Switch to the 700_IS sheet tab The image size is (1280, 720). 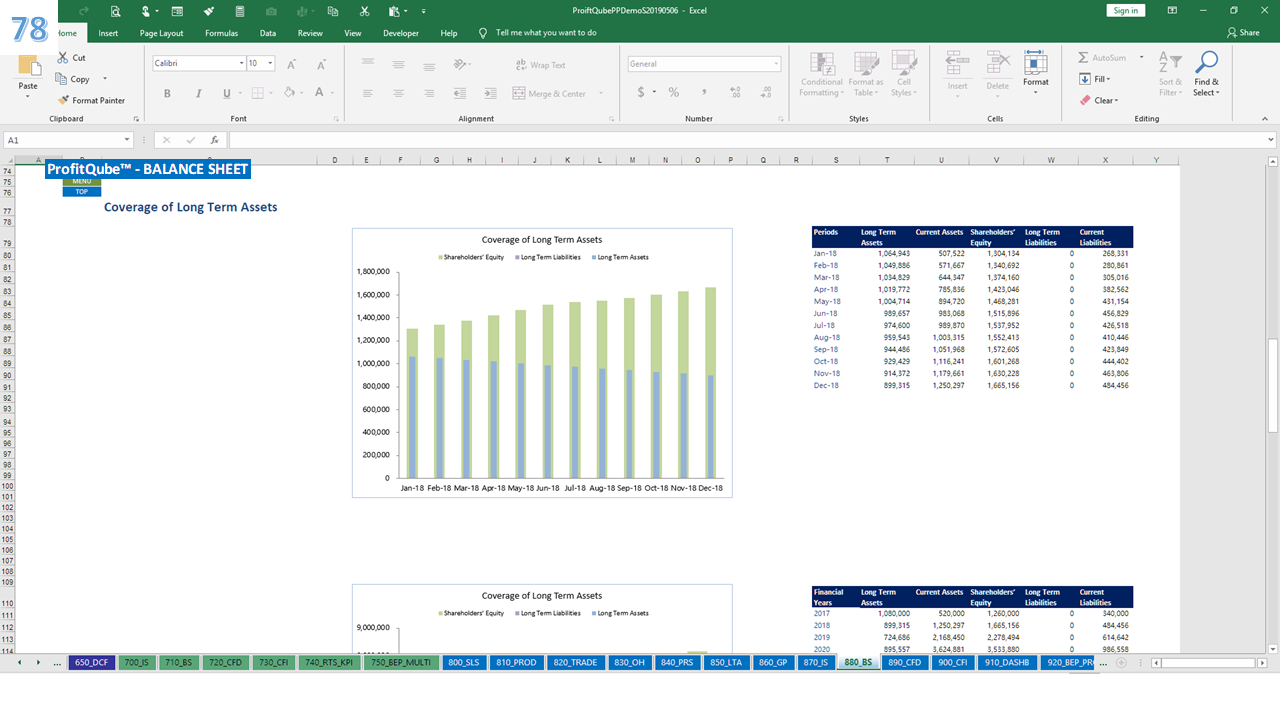136,662
